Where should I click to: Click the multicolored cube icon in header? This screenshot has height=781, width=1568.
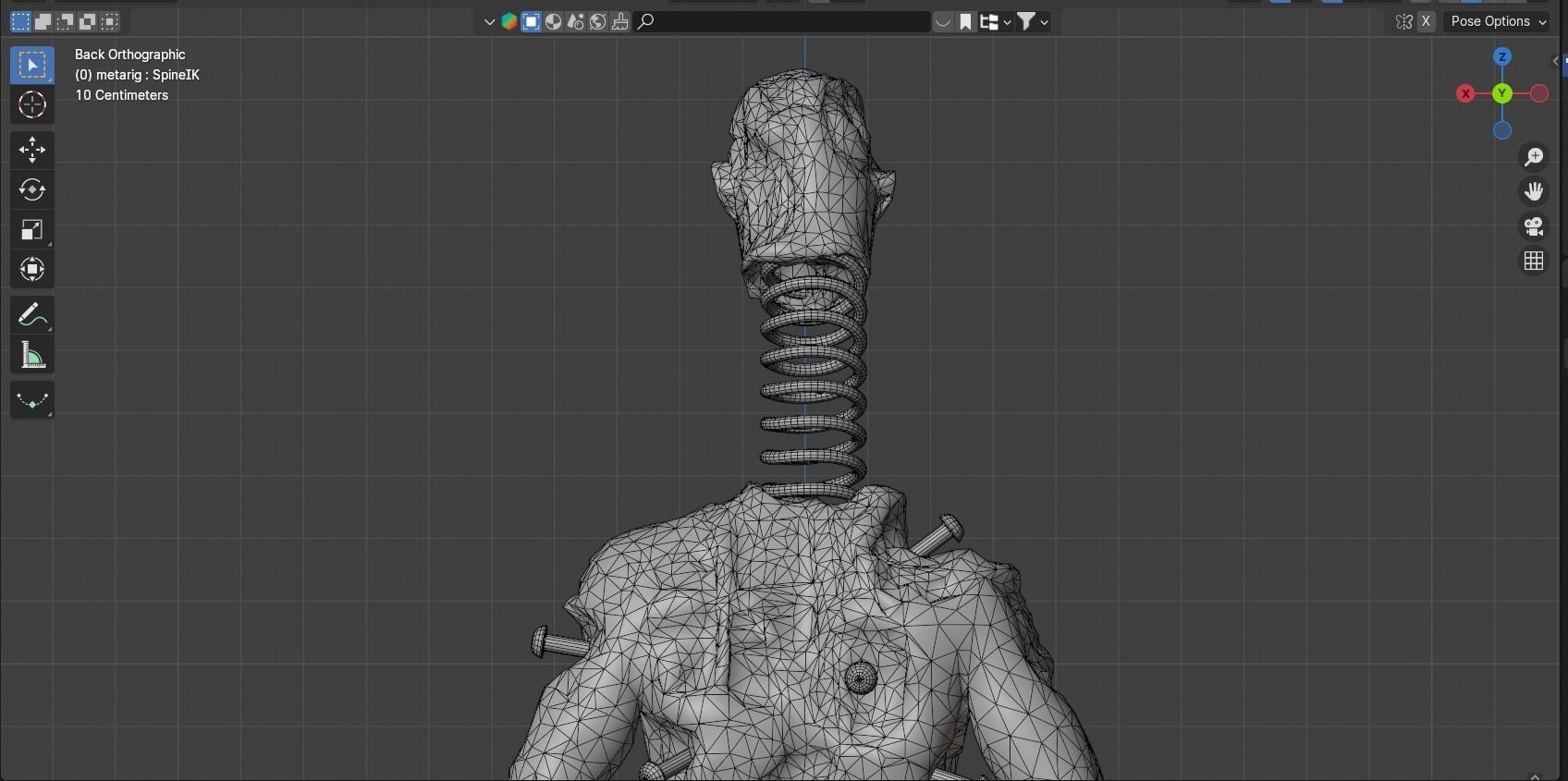tap(509, 21)
